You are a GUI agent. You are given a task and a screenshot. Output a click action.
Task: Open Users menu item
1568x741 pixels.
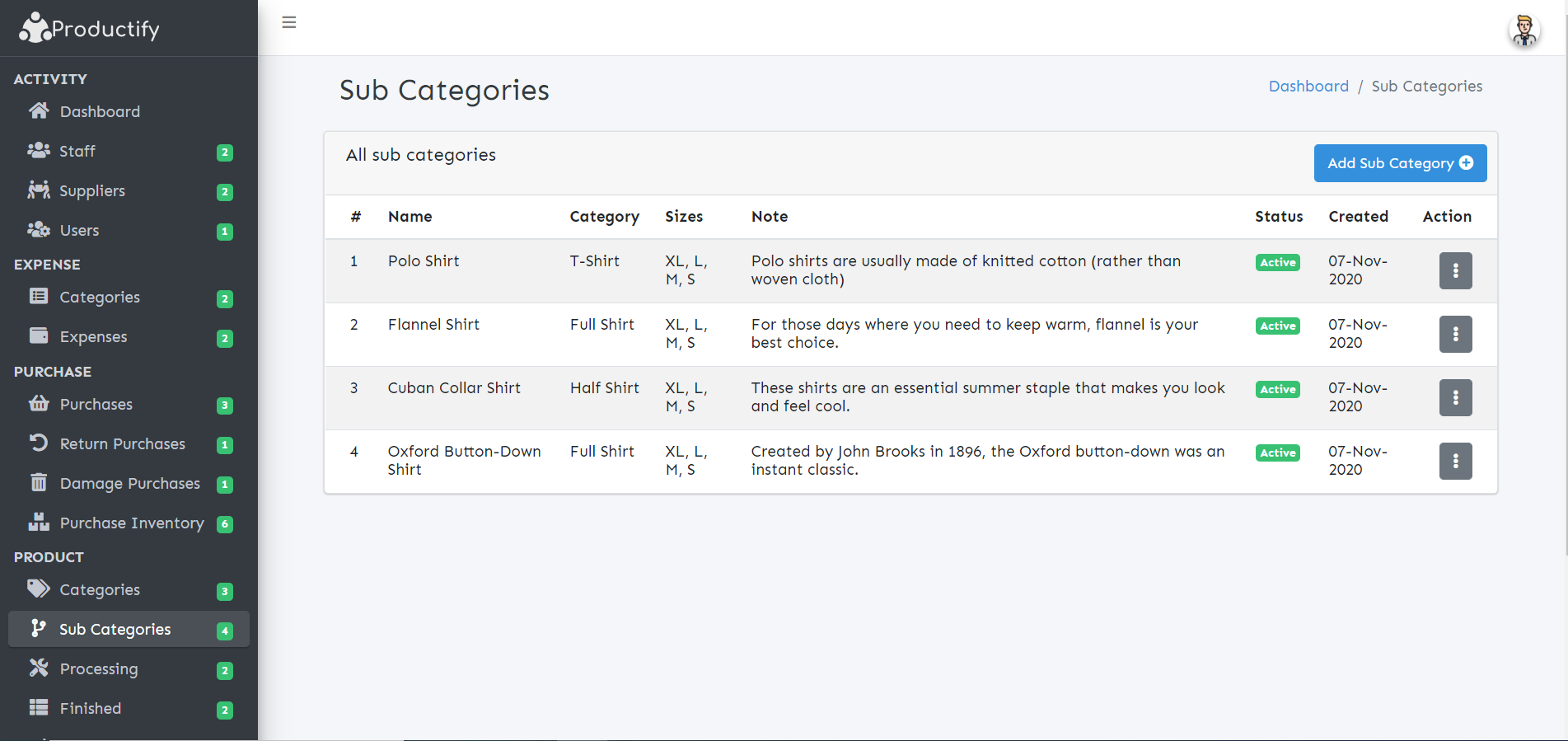[79, 230]
